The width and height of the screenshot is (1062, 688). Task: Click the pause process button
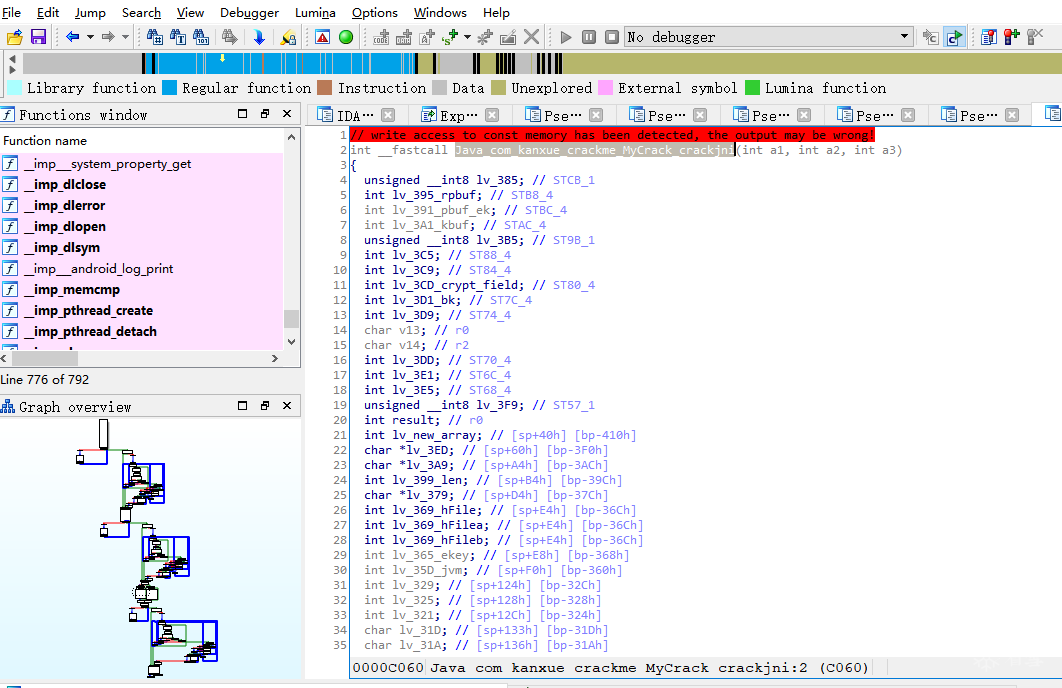pos(589,37)
